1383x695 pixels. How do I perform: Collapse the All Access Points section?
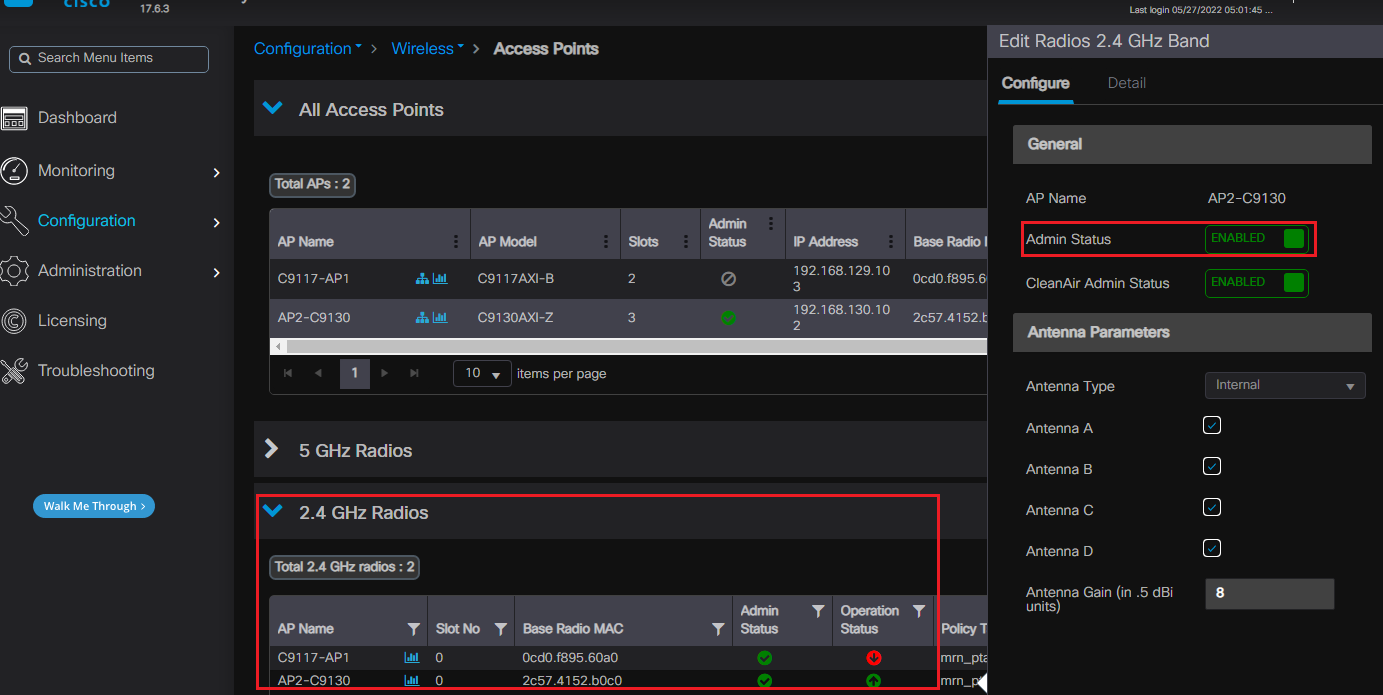point(272,108)
